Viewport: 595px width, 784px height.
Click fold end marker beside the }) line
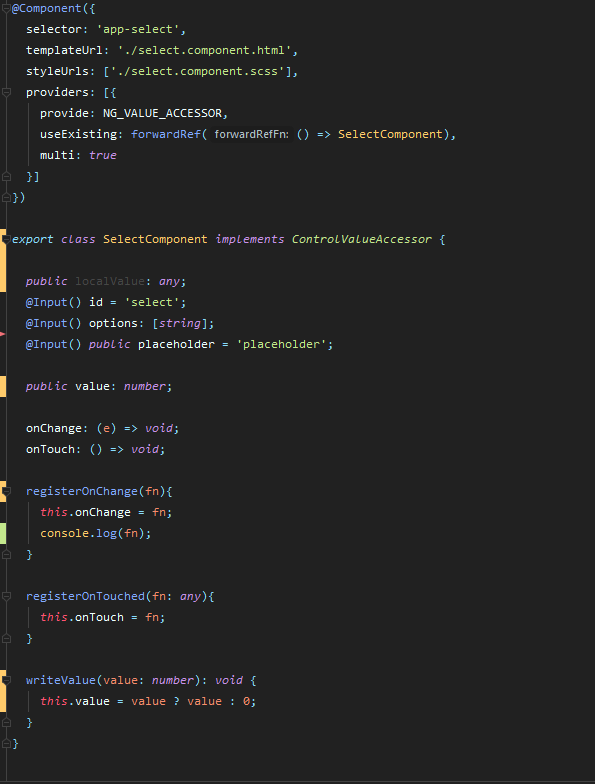(6, 198)
